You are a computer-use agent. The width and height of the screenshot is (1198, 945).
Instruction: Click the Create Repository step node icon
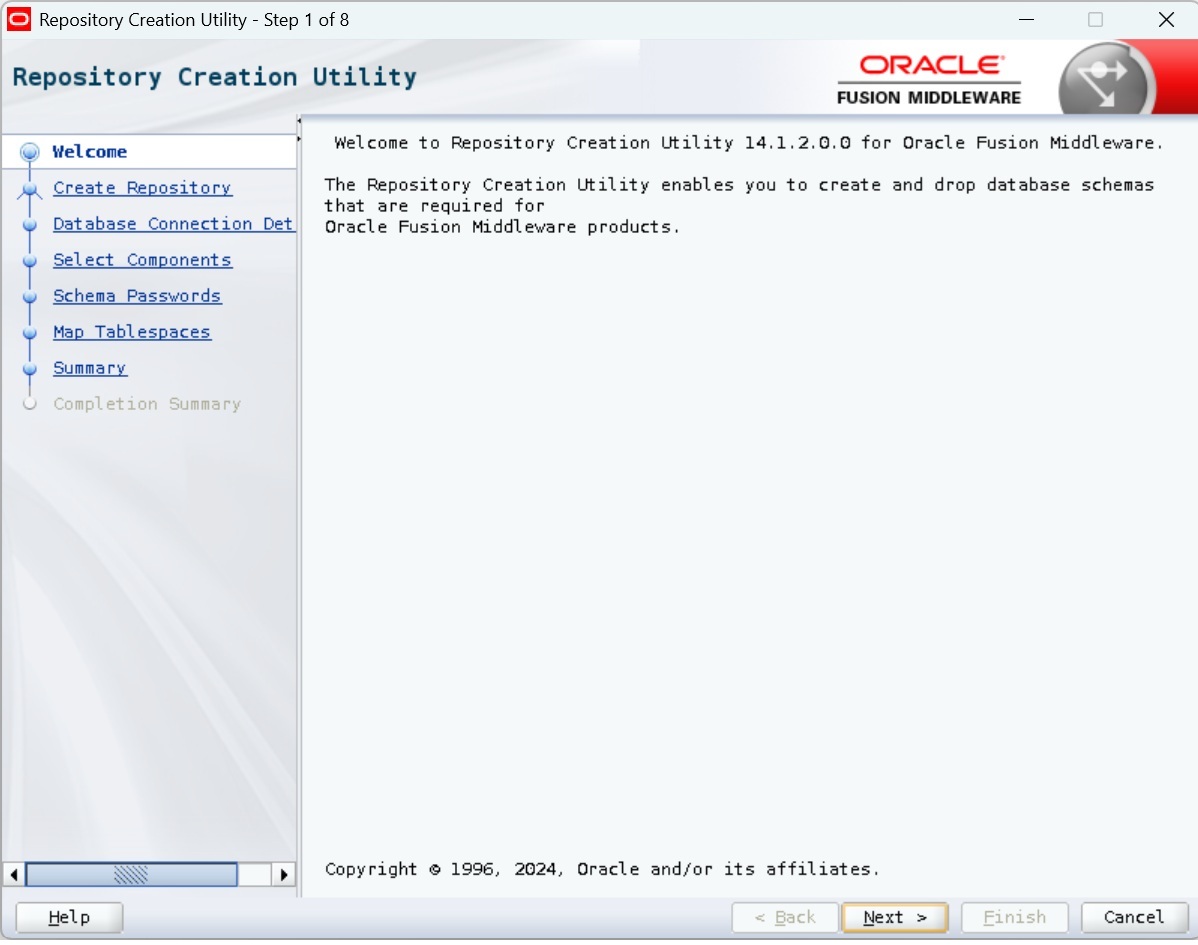[x=30, y=189]
